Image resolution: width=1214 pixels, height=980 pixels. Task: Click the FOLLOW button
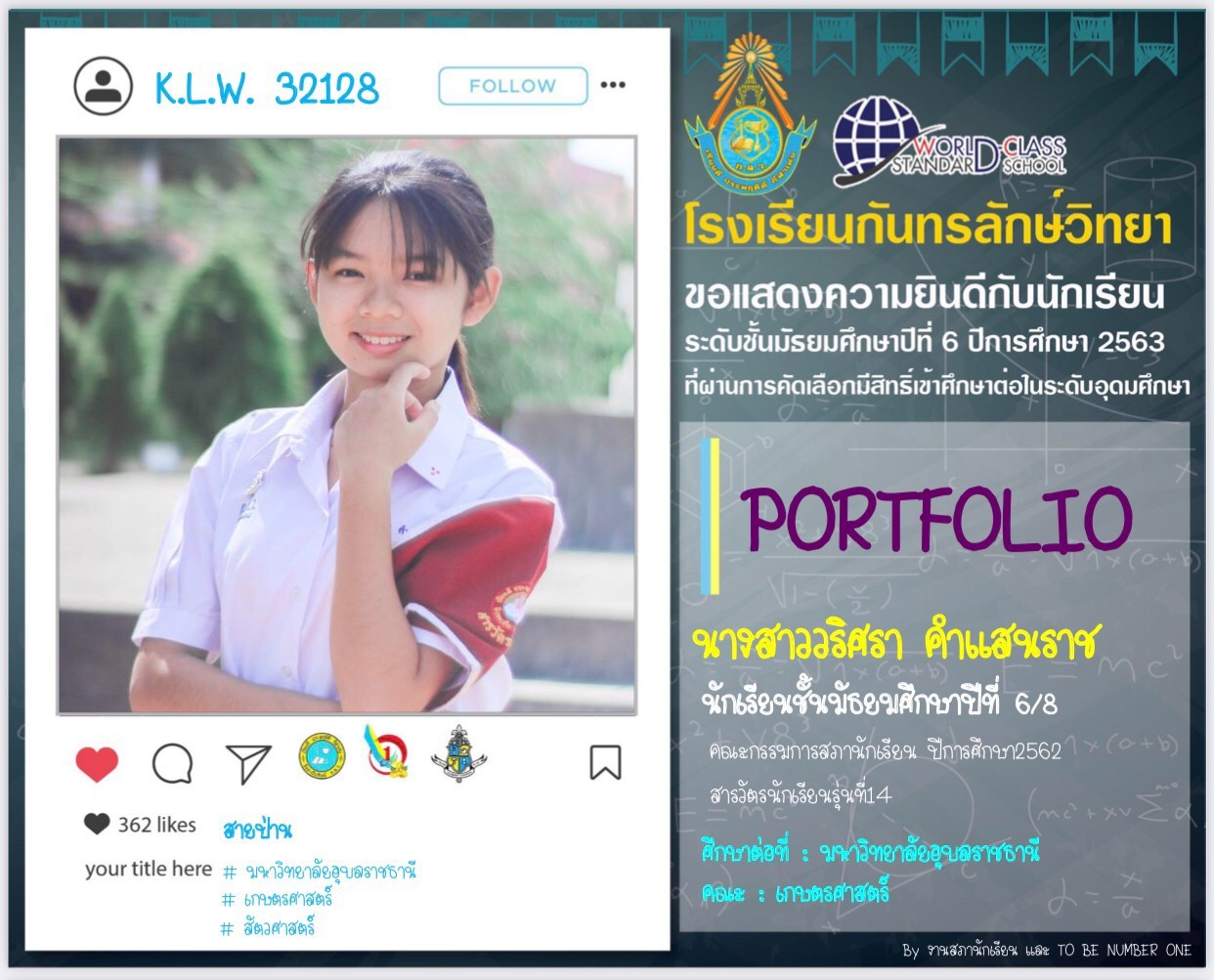[513, 86]
